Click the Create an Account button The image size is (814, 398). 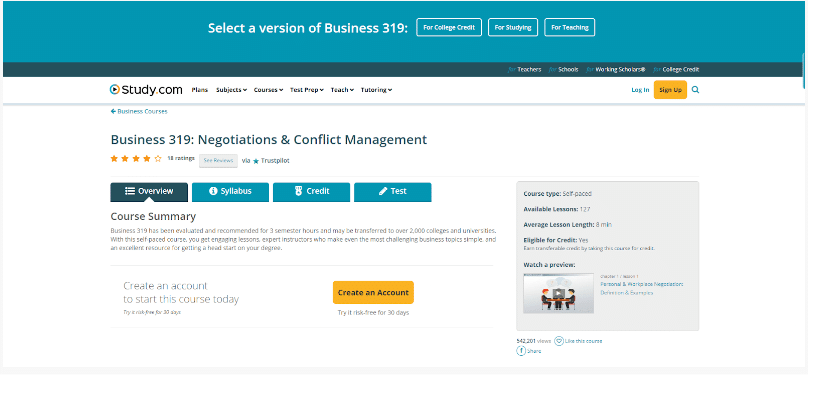(373, 293)
